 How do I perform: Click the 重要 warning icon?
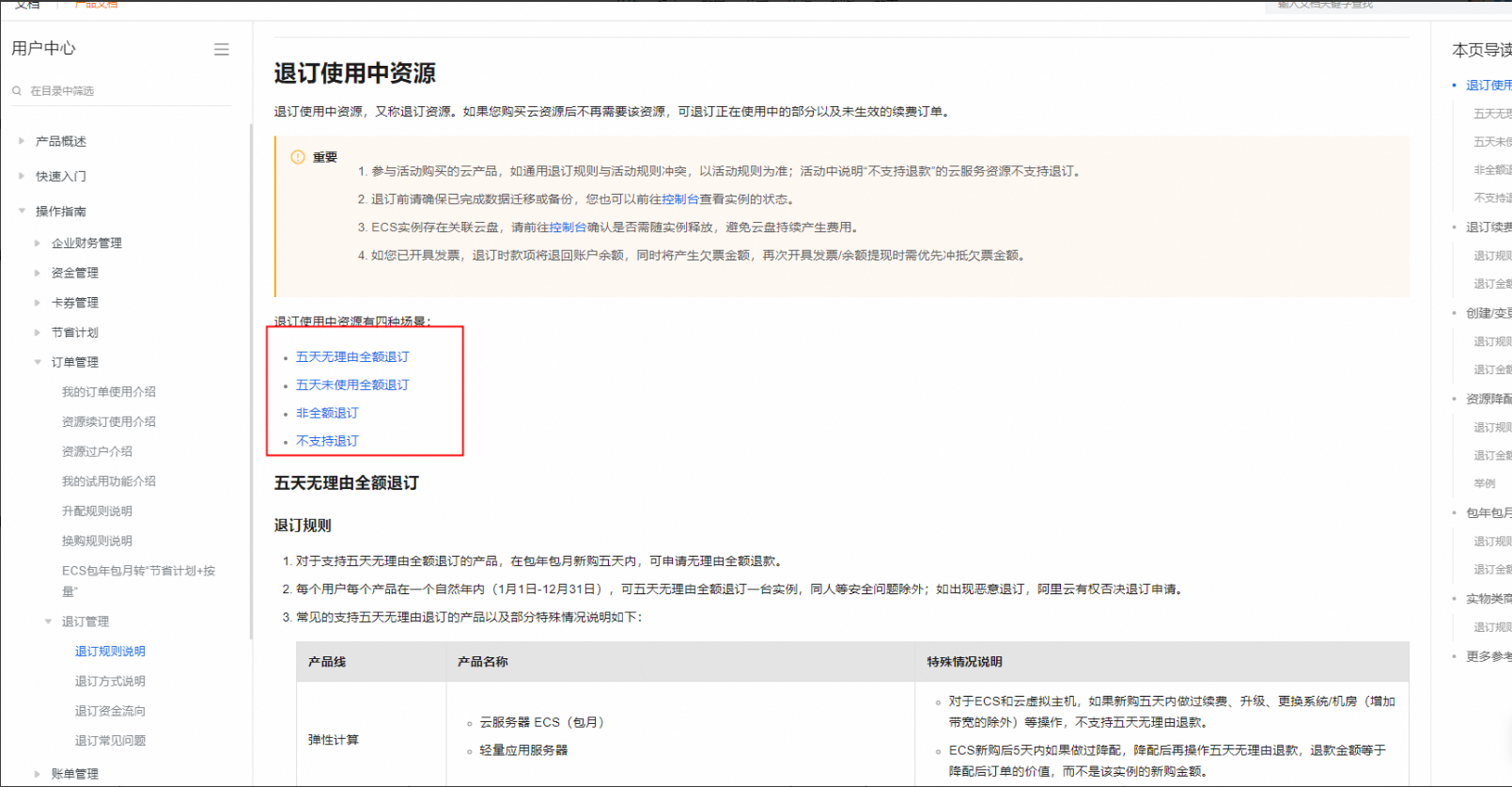click(298, 157)
